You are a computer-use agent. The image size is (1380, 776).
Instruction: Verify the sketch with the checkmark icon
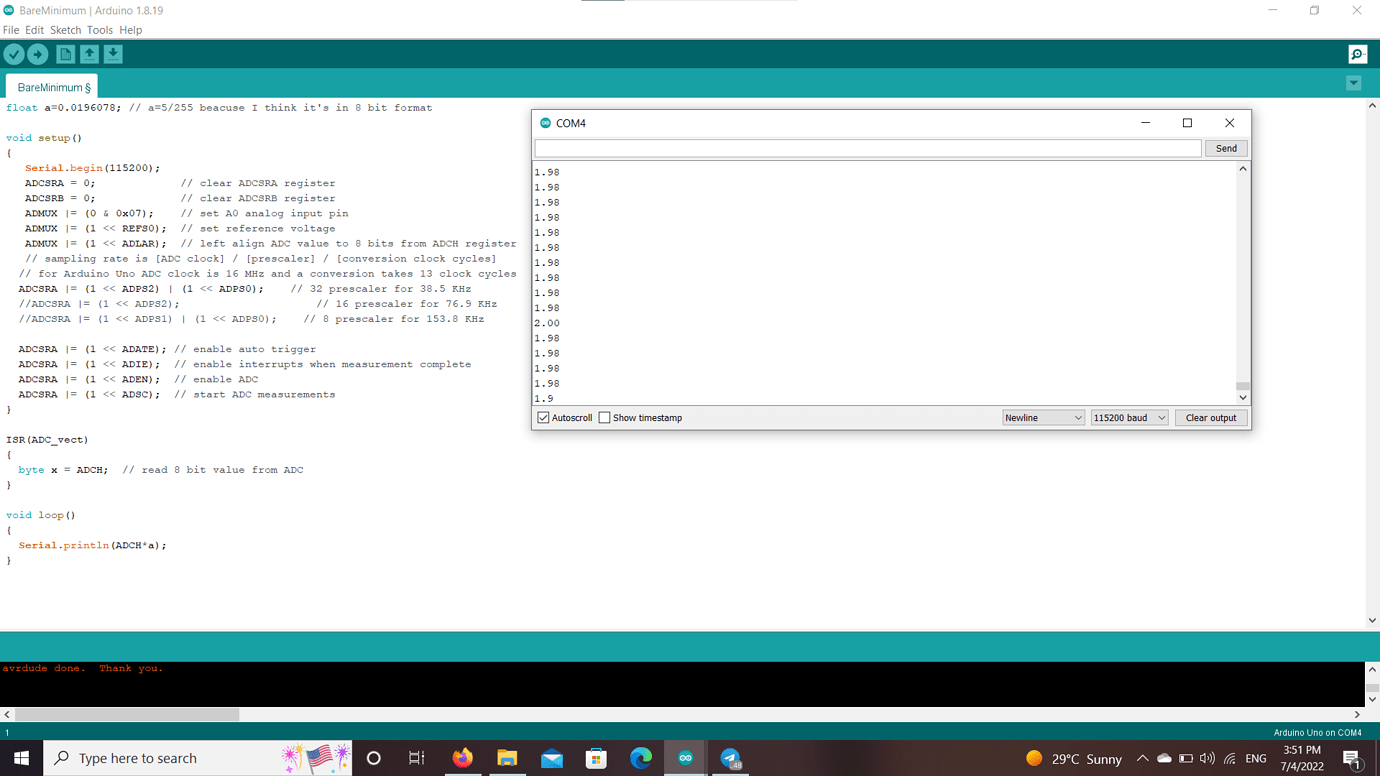click(x=14, y=54)
